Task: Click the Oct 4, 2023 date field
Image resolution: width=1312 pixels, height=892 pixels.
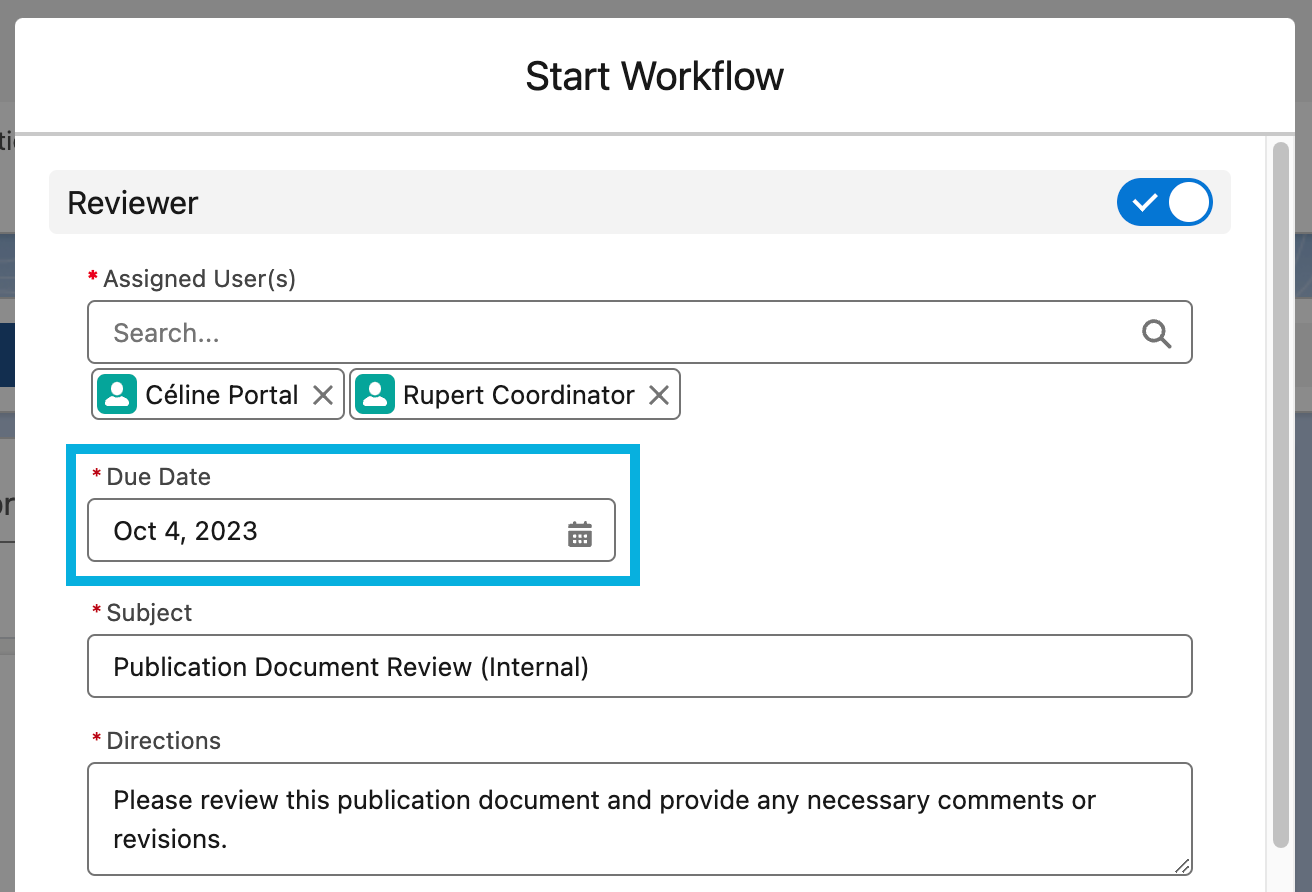Action: 320,531
